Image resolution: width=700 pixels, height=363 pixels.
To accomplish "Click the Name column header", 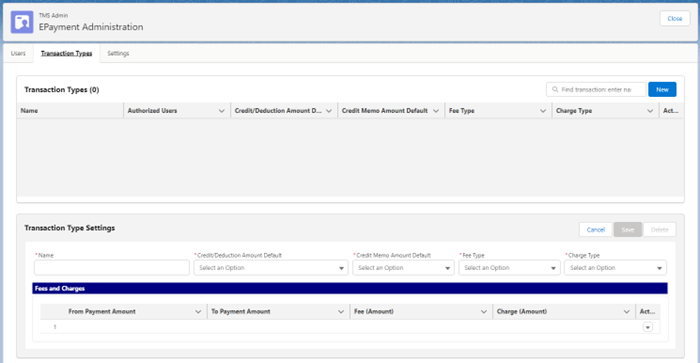I will point(70,111).
